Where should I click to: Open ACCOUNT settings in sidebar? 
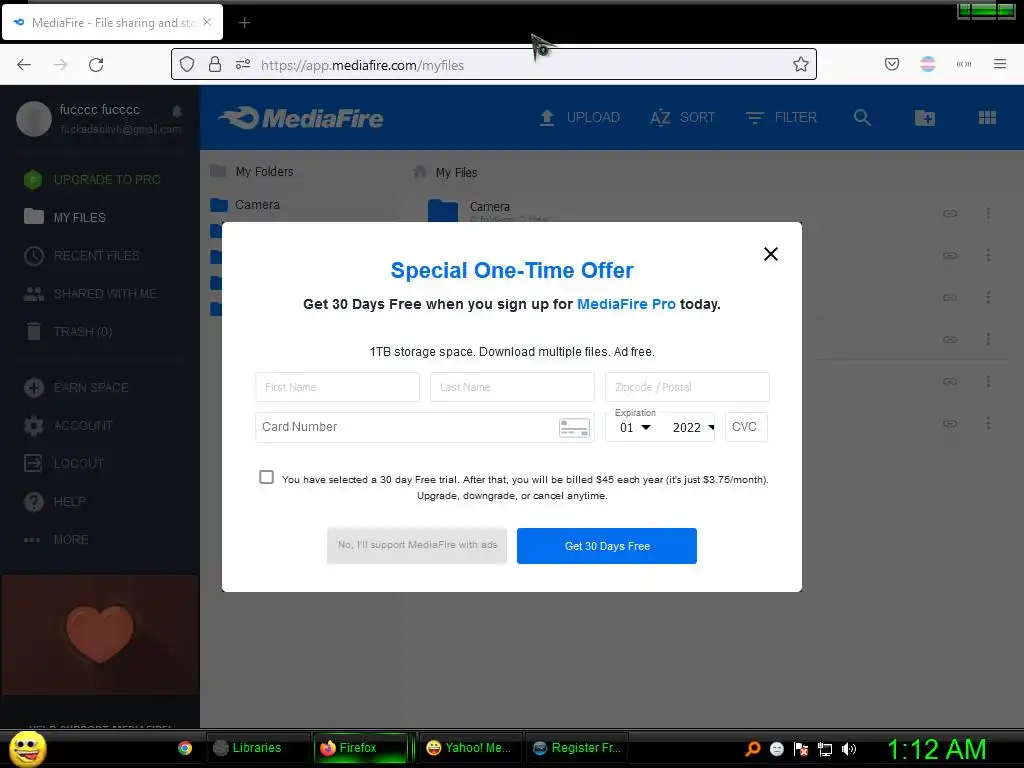[68, 426]
